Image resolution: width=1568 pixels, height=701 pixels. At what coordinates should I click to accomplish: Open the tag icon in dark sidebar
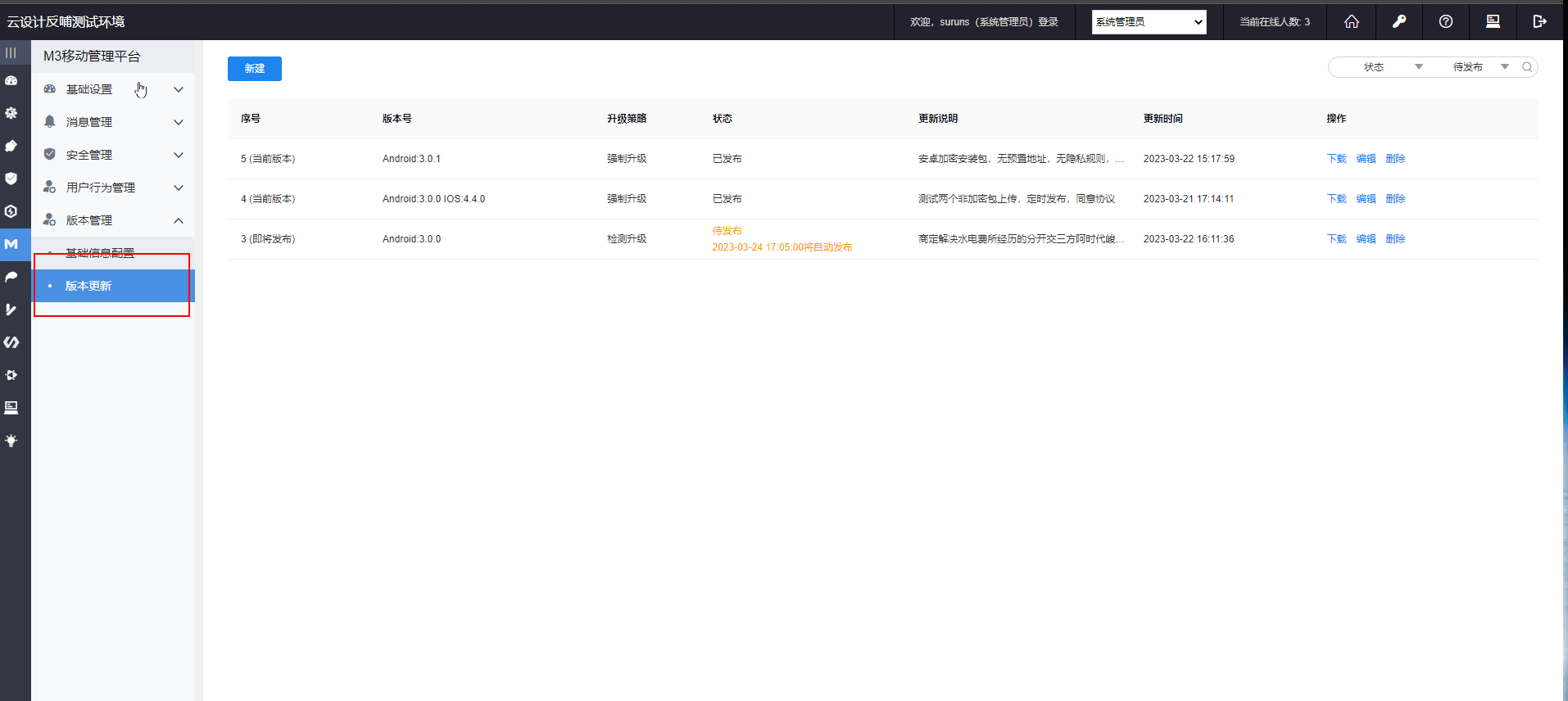click(x=11, y=146)
